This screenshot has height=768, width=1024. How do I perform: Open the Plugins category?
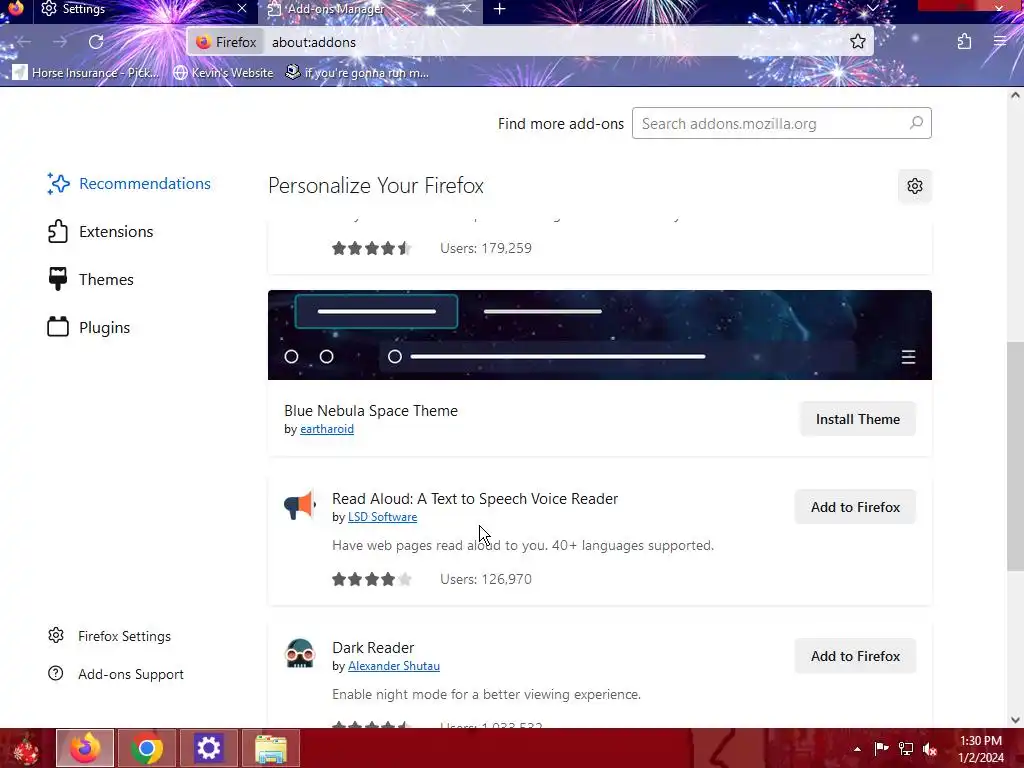point(89,327)
